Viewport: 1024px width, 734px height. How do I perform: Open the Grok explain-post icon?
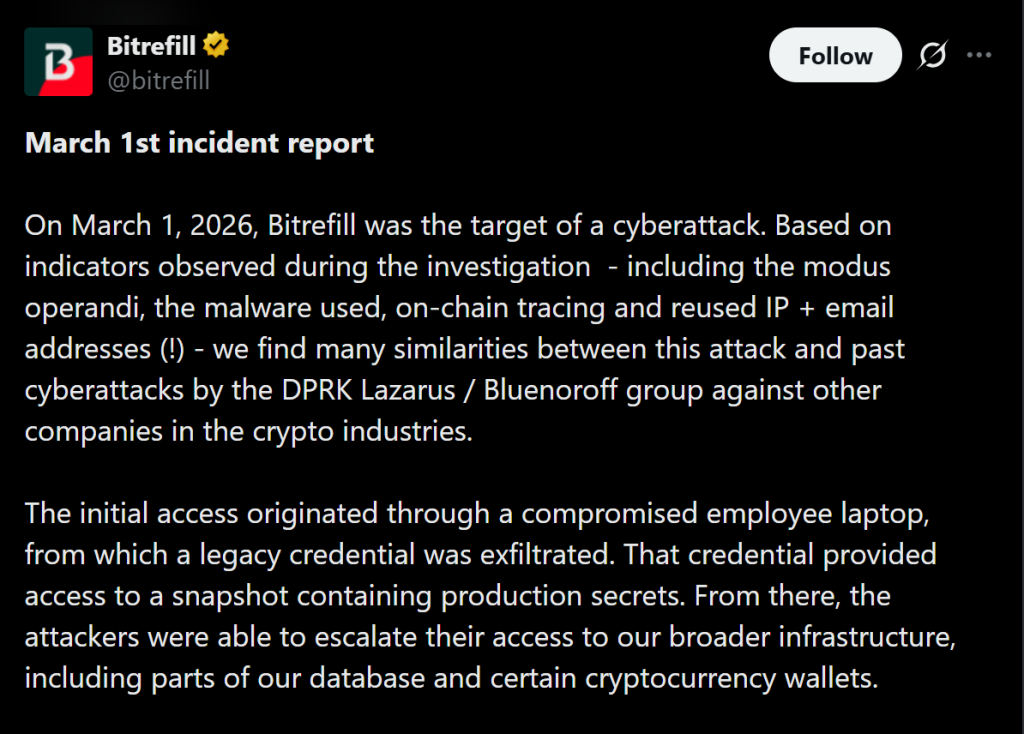click(x=932, y=56)
